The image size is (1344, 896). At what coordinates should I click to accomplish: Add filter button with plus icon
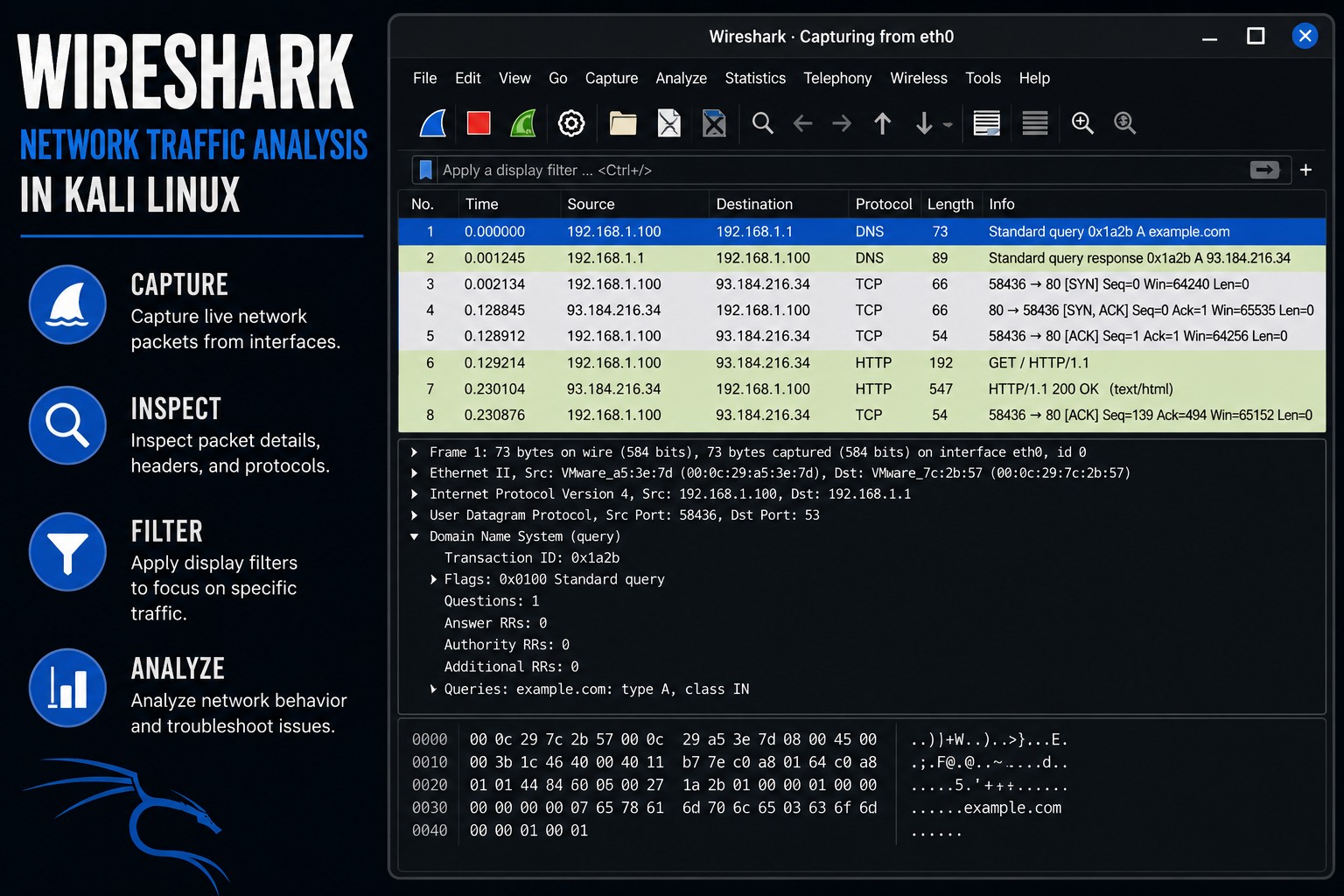tap(1305, 170)
